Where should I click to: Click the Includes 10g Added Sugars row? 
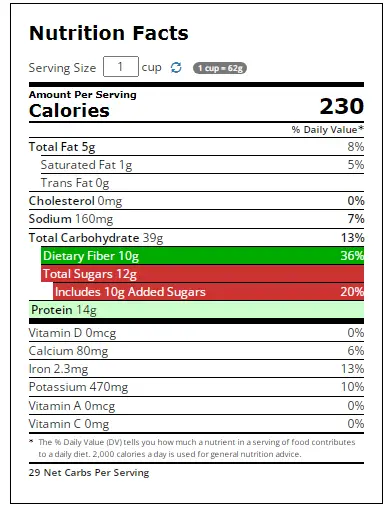[208, 292]
